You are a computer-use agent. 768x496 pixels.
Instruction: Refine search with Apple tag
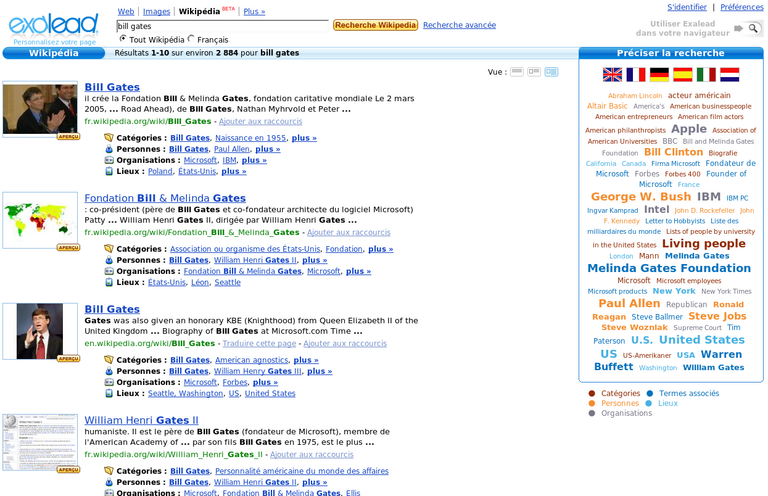pyautogui.click(x=689, y=129)
